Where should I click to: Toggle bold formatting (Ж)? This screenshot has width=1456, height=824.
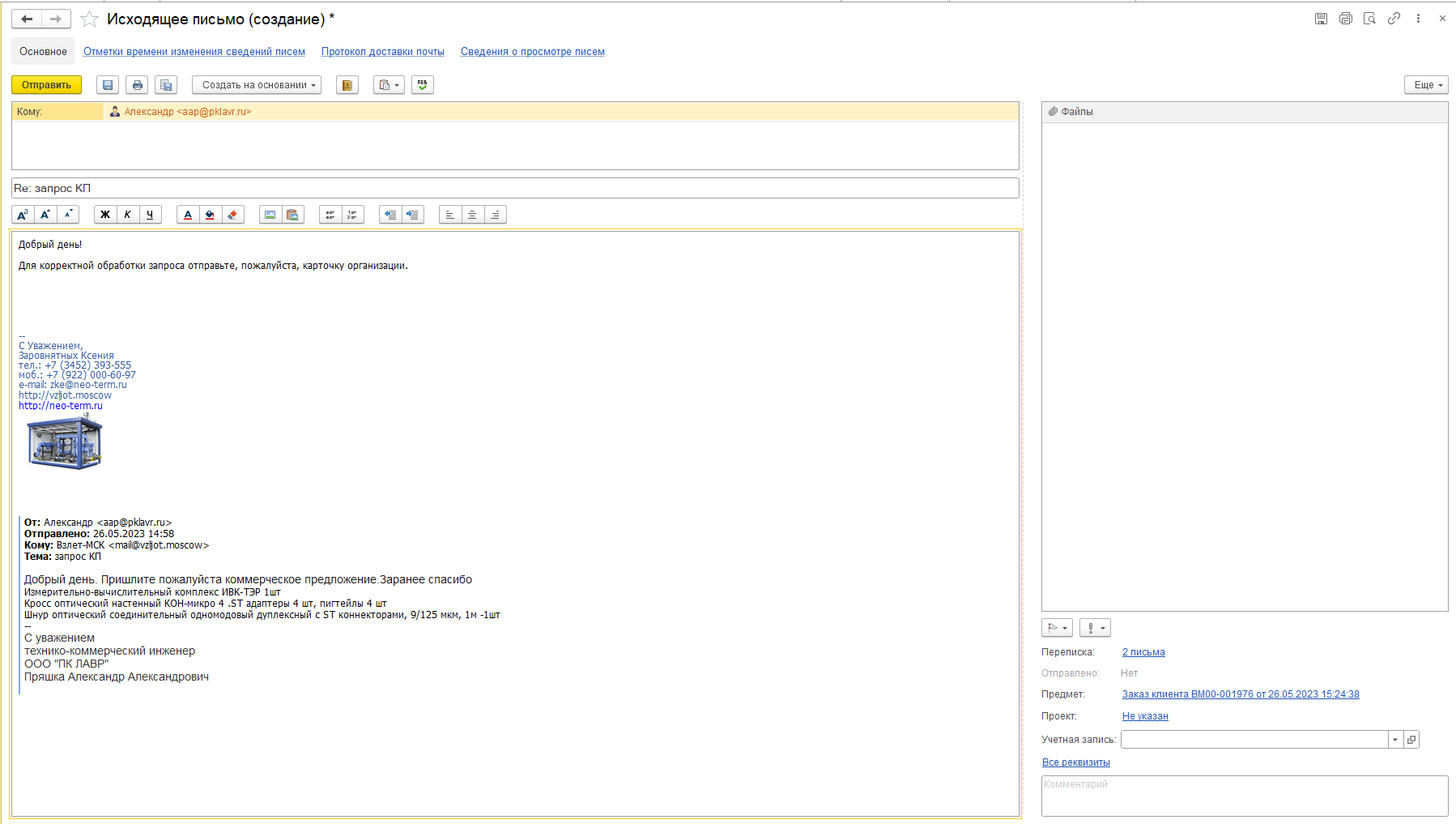(x=105, y=215)
